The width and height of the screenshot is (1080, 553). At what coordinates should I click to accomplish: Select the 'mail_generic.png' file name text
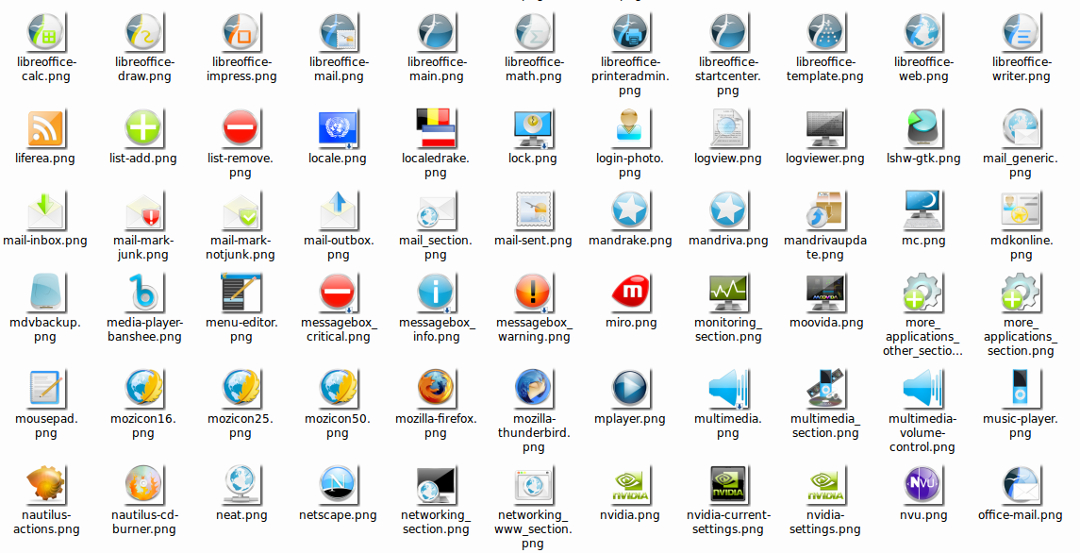pyautogui.click(x=1020, y=165)
